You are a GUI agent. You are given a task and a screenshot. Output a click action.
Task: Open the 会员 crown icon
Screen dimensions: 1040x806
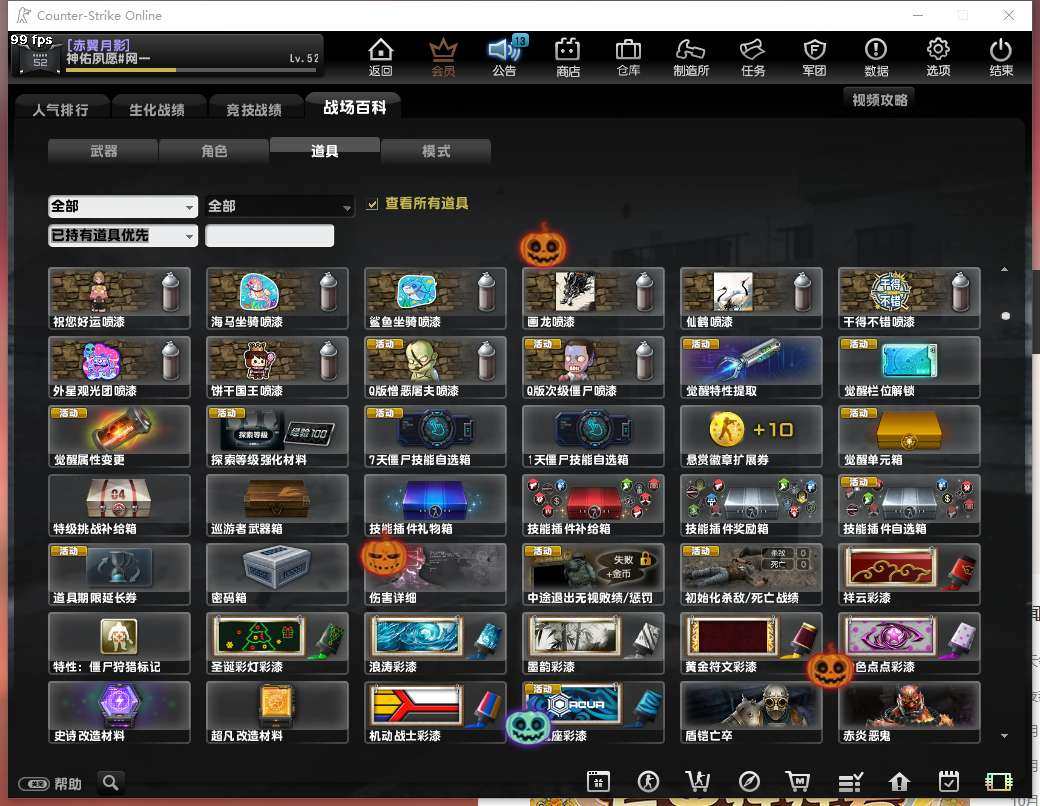pos(443,57)
